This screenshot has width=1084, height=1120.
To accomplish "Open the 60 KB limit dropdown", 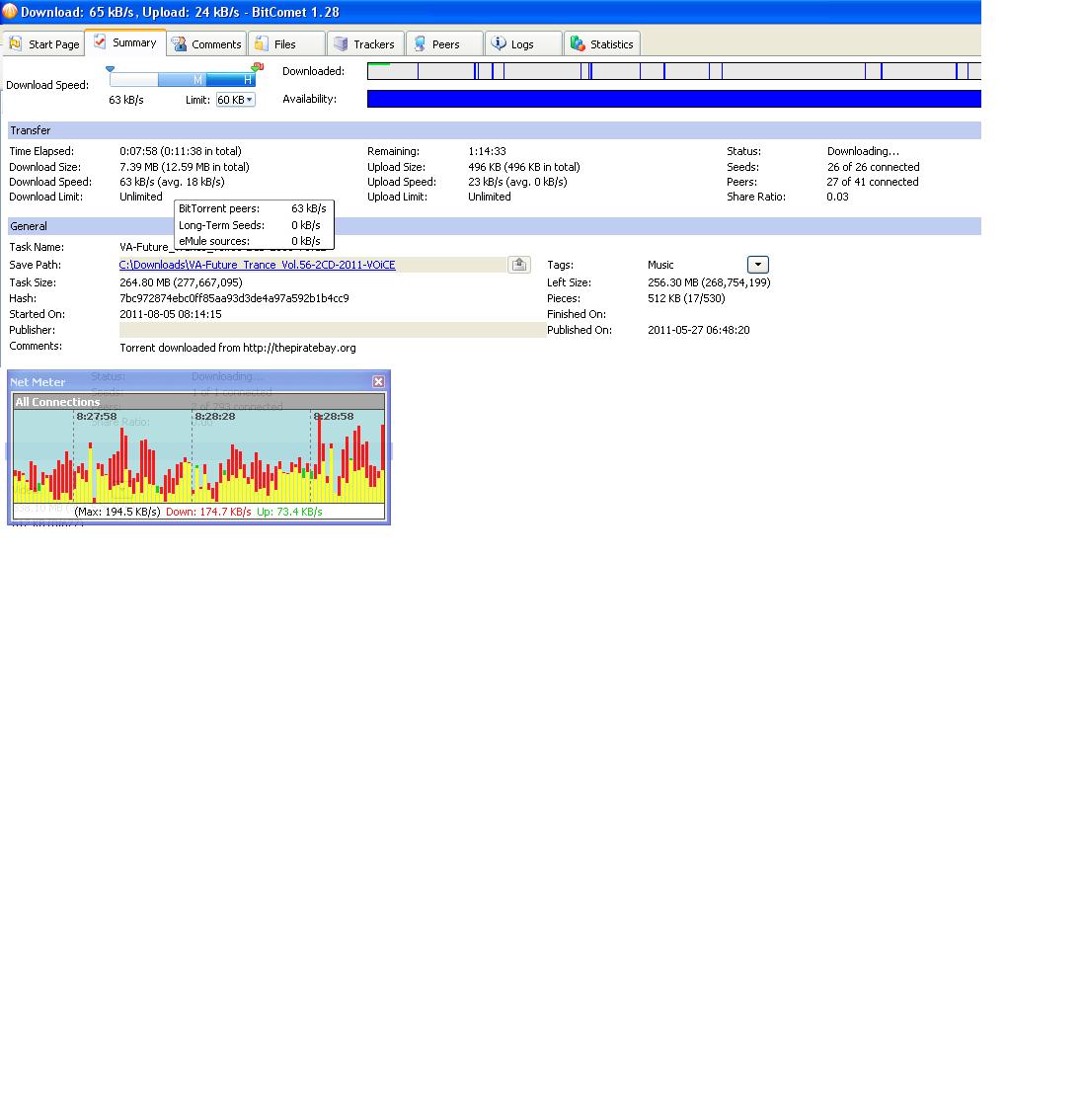I will click(236, 100).
